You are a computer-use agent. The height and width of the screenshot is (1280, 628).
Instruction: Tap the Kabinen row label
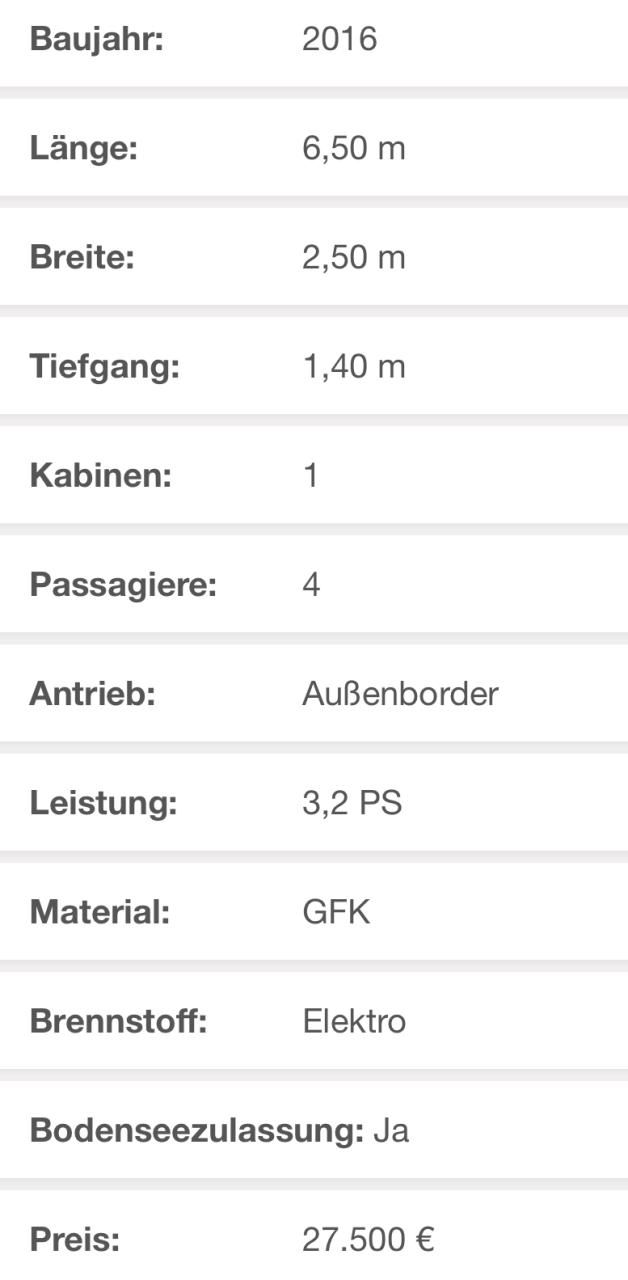point(101,476)
